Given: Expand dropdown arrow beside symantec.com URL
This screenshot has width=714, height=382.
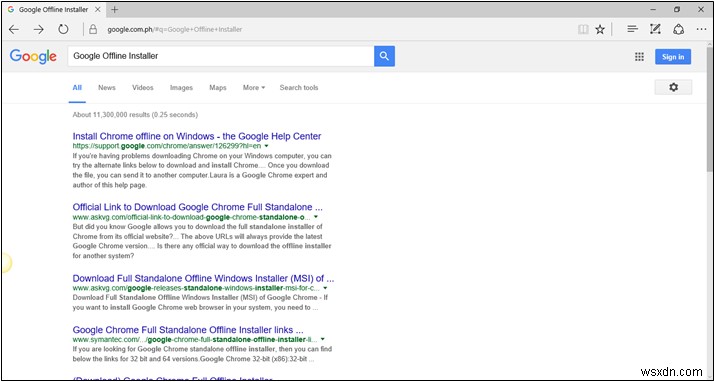Looking at the screenshot, I should [322, 339].
